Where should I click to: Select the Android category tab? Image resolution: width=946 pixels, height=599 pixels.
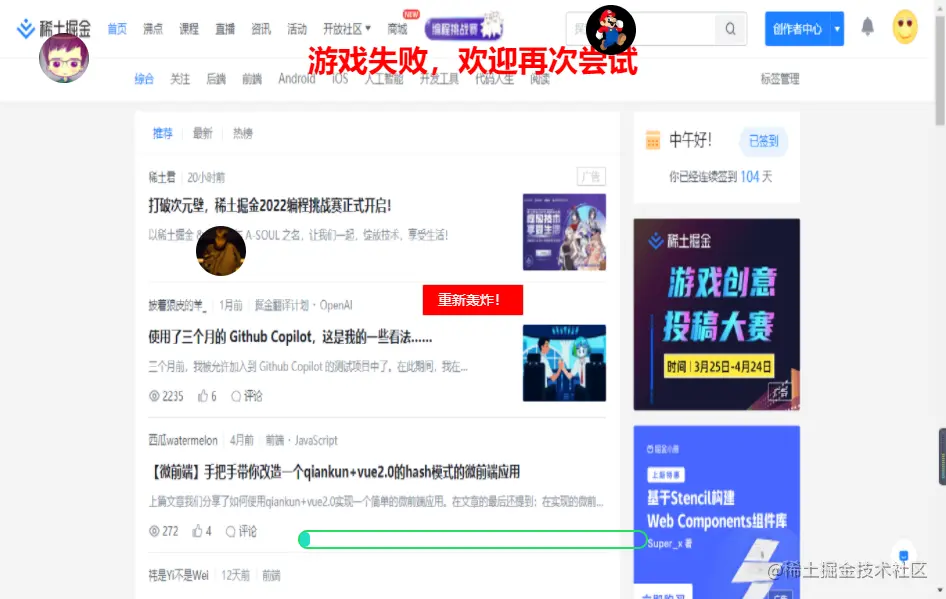296,78
